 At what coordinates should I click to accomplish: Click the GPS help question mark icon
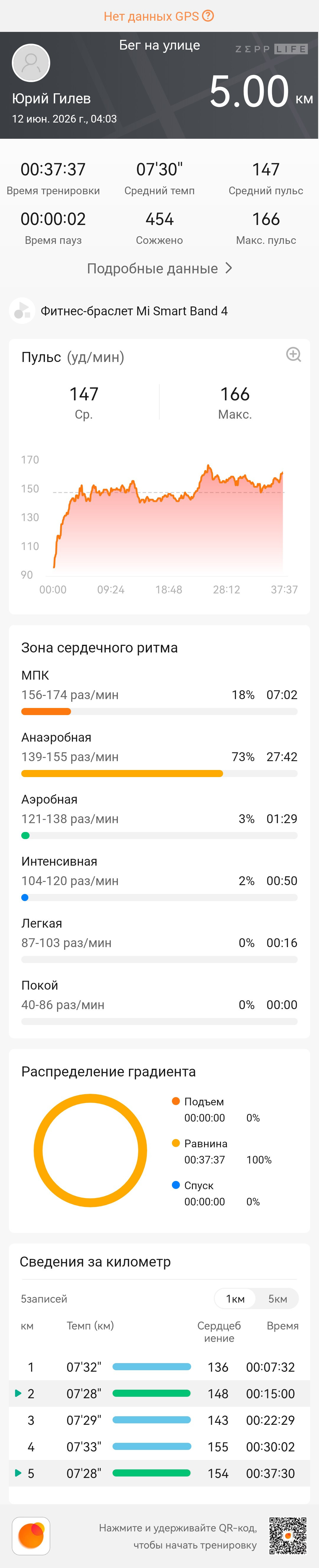click(208, 16)
